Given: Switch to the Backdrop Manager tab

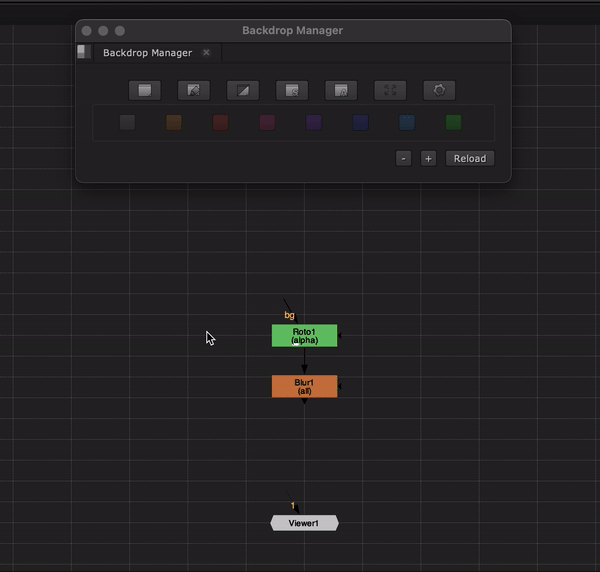Looking at the screenshot, I should click(147, 52).
